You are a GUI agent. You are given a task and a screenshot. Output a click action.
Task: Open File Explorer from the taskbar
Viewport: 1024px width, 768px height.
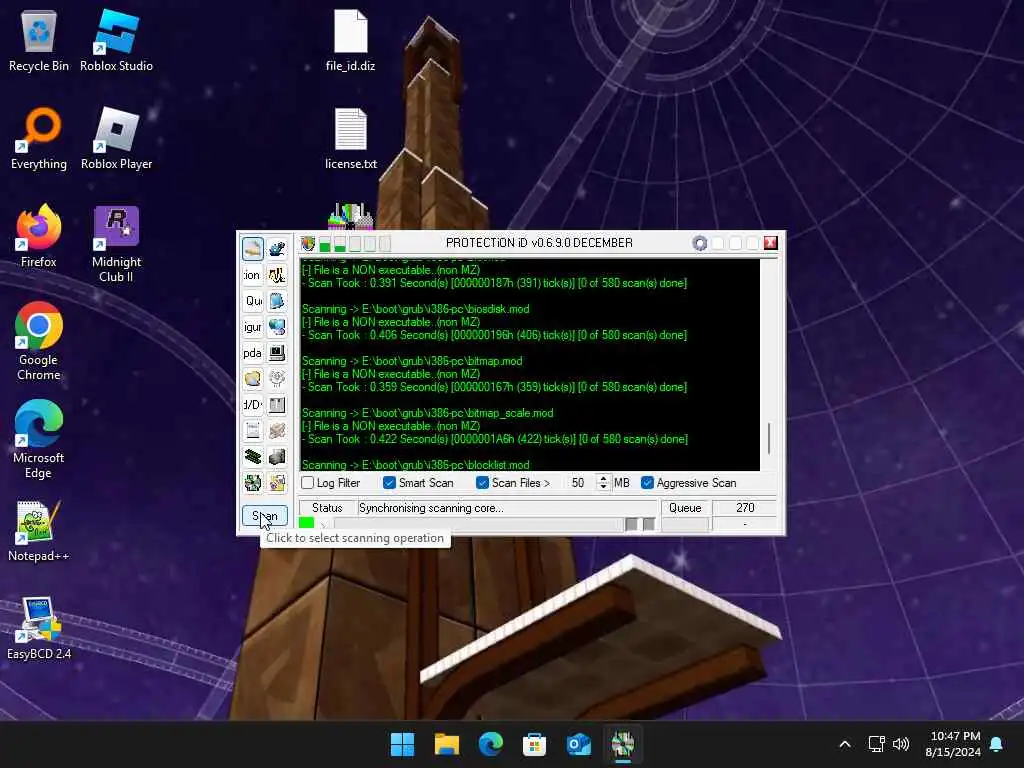click(447, 744)
